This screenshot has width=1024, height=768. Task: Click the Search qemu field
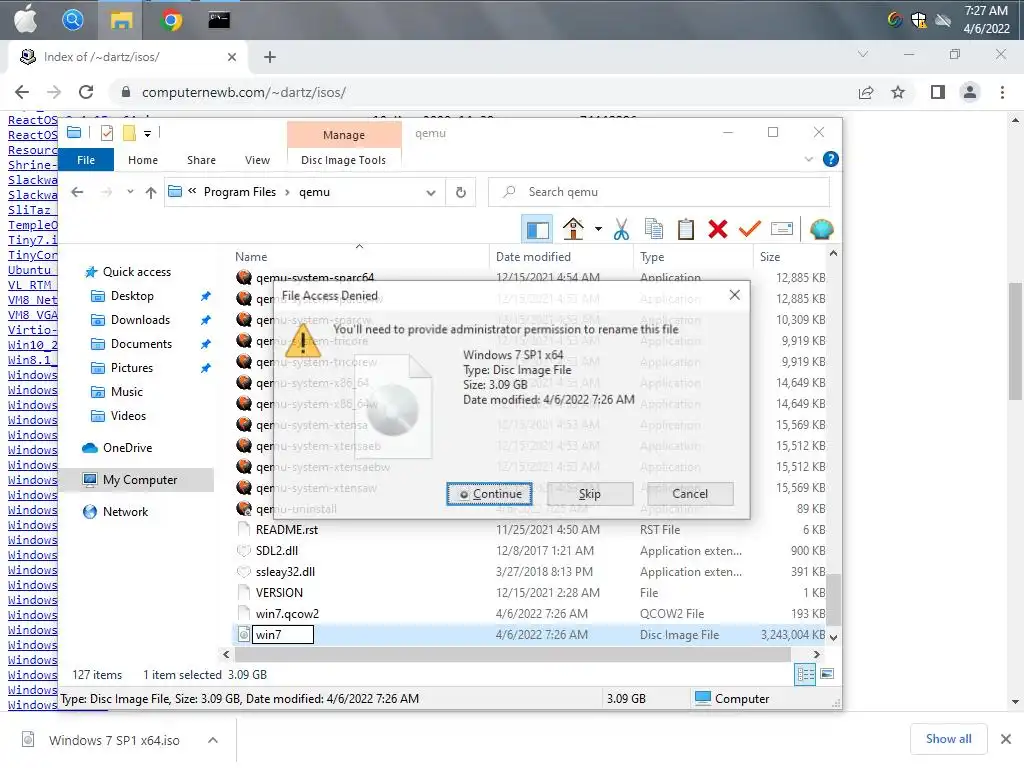(658, 192)
